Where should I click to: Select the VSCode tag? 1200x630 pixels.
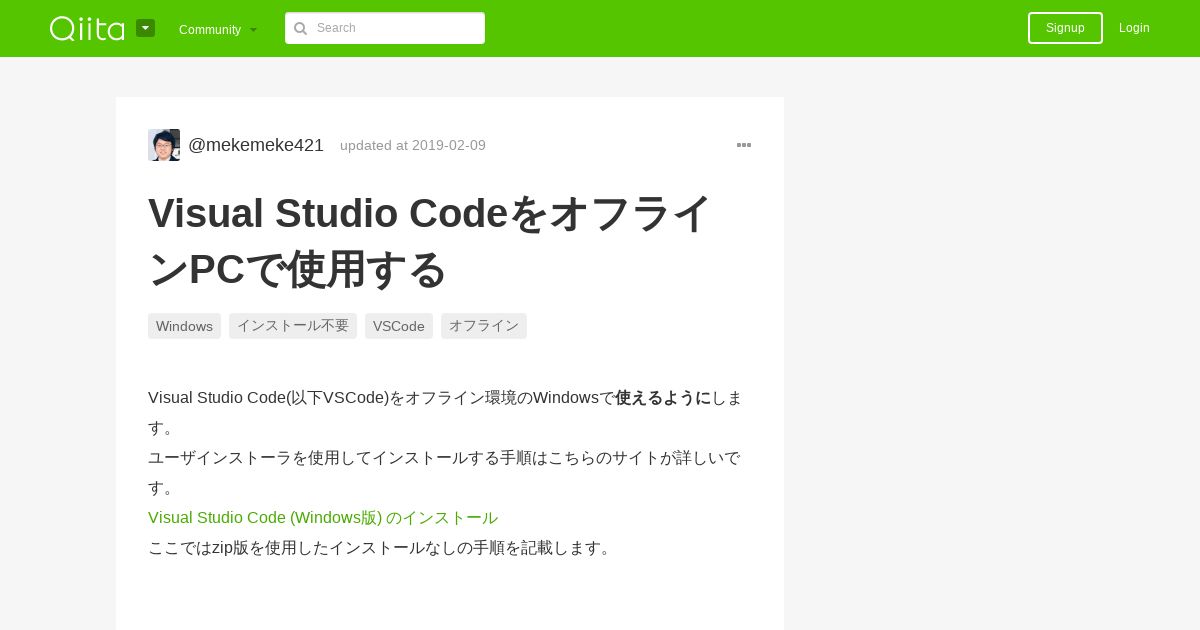[x=399, y=326]
